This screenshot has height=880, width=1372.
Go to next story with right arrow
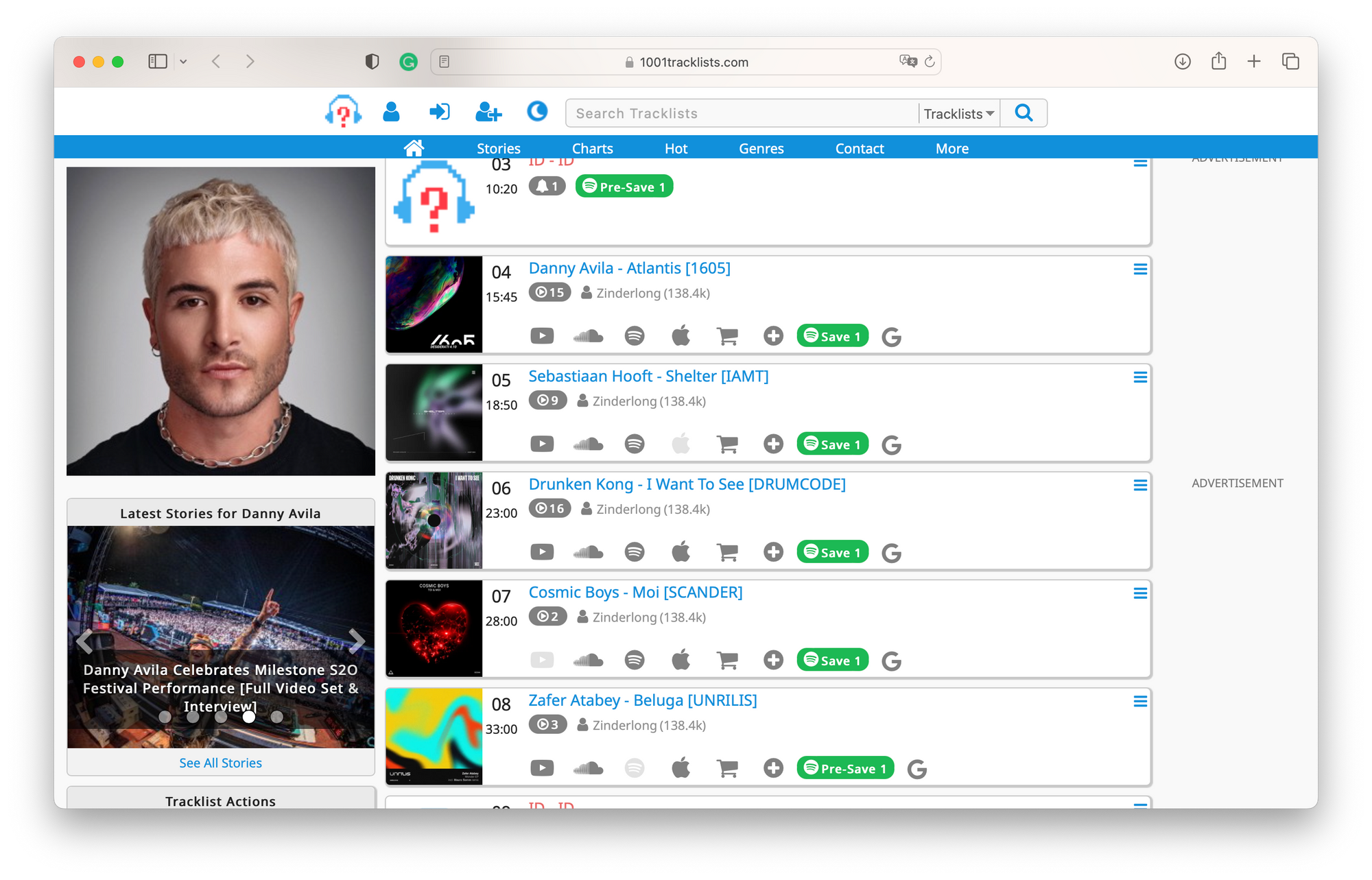coord(357,641)
